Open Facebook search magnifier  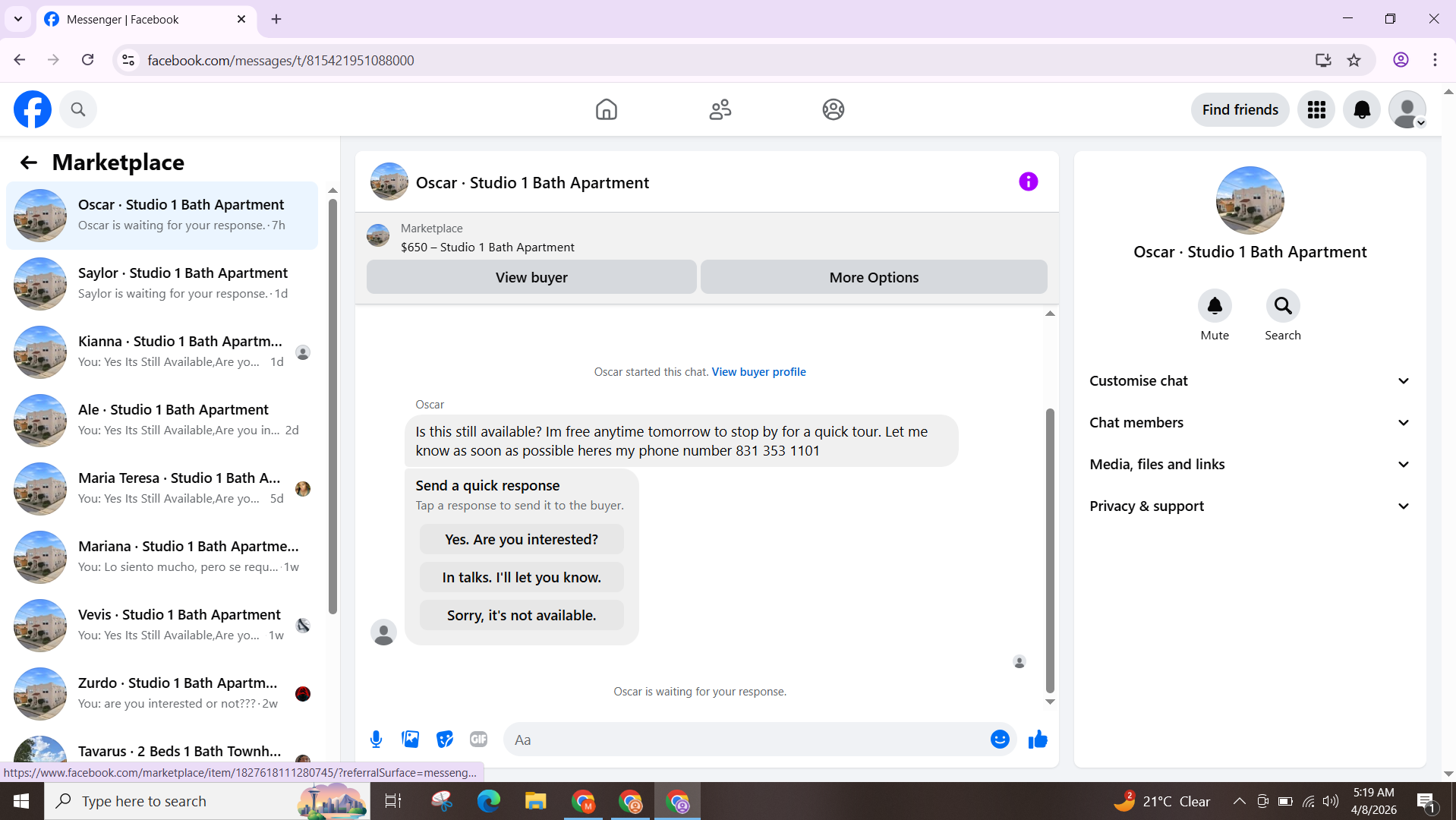tap(78, 109)
